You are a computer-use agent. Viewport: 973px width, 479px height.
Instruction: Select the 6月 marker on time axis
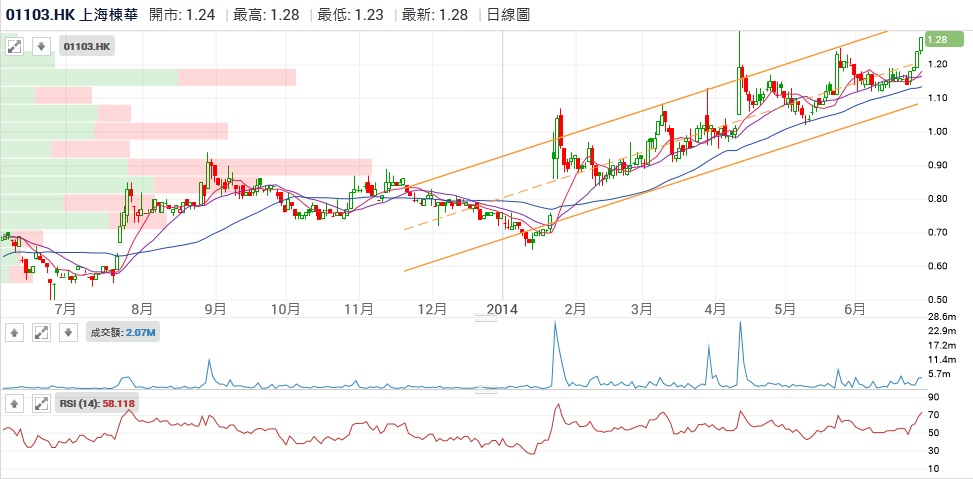[x=854, y=309]
